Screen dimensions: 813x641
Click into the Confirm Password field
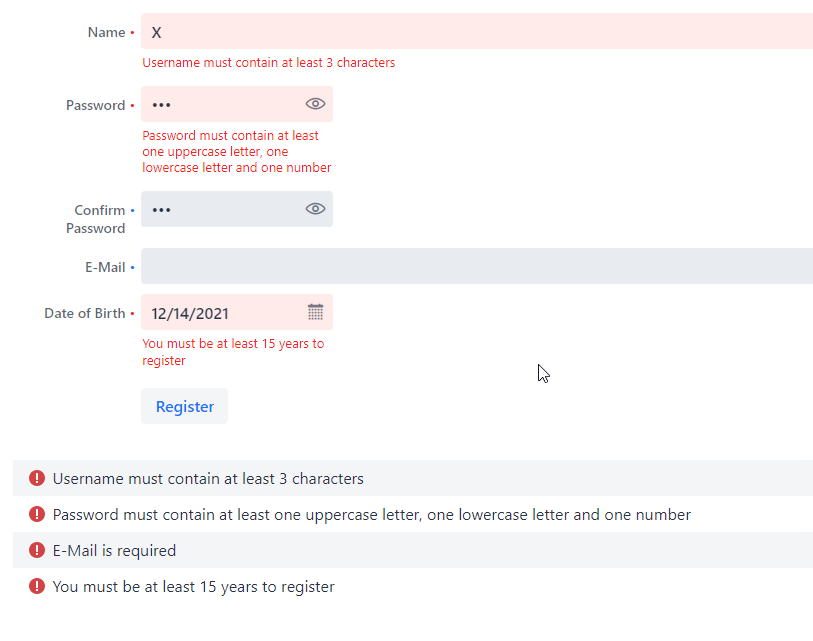(237, 209)
